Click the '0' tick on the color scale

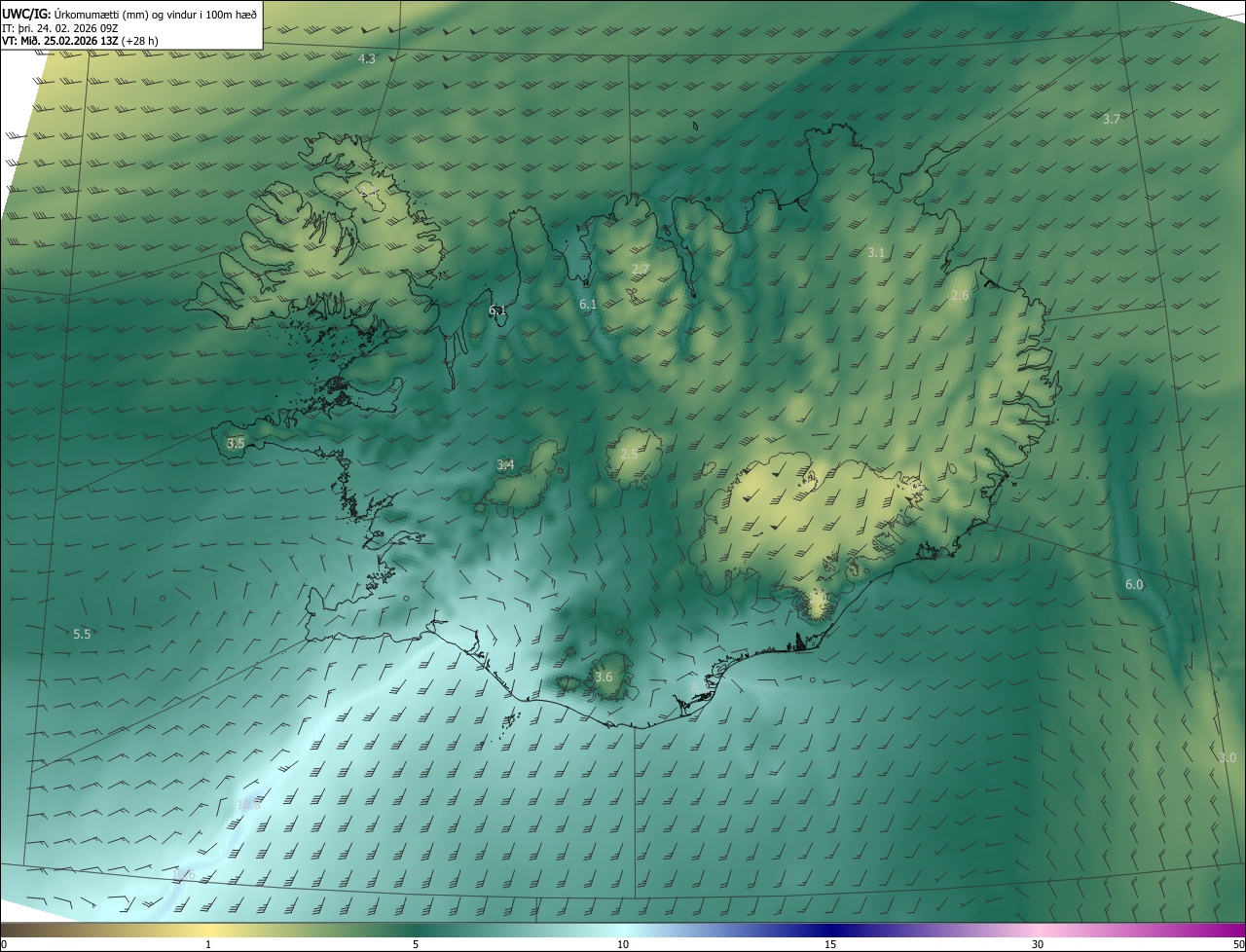click(4, 944)
